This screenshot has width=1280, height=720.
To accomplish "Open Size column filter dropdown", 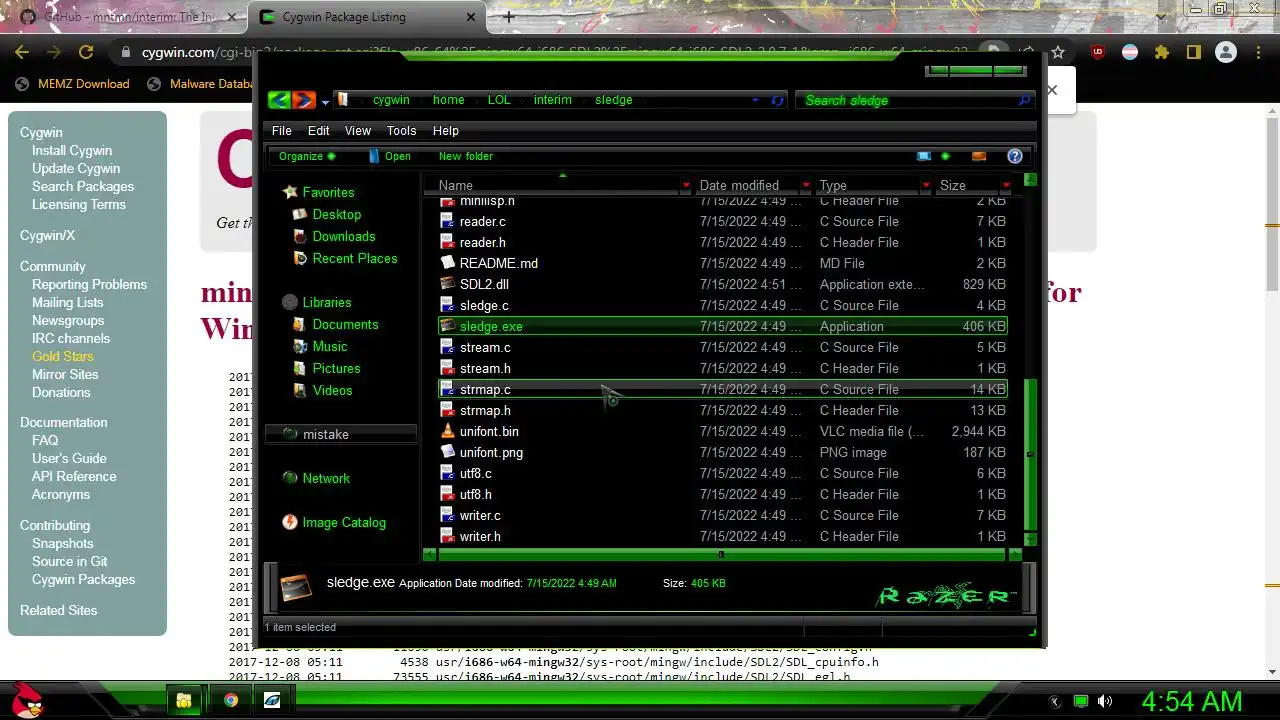I will tap(1006, 186).
